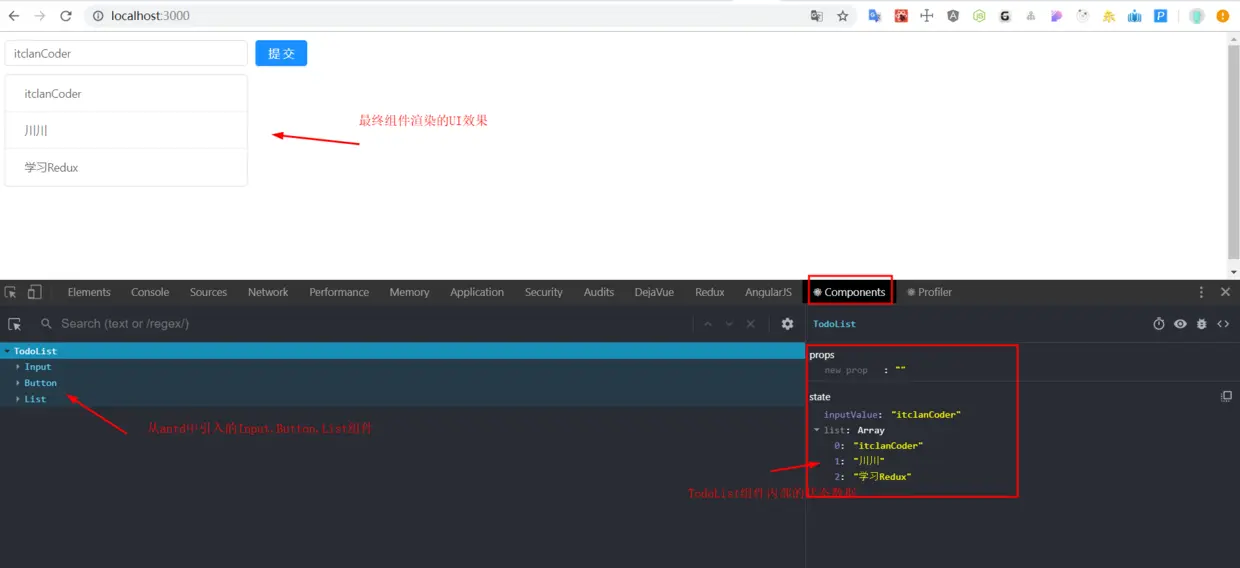The width and height of the screenshot is (1240, 568).
Task: Open the Security tab
Action: point(544,292)
